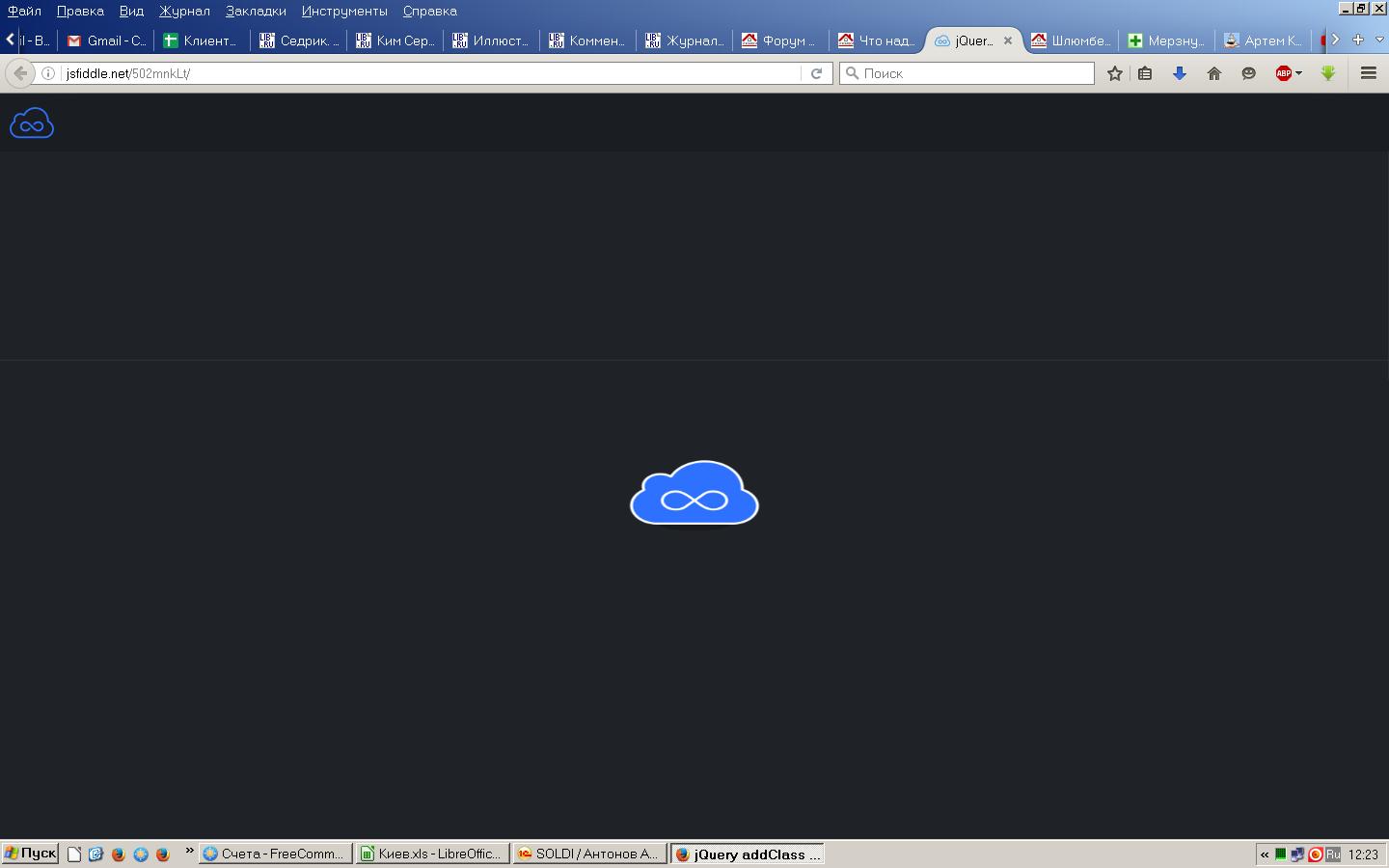Open the list all tabs dropdown

click(x=1378, y=40)
